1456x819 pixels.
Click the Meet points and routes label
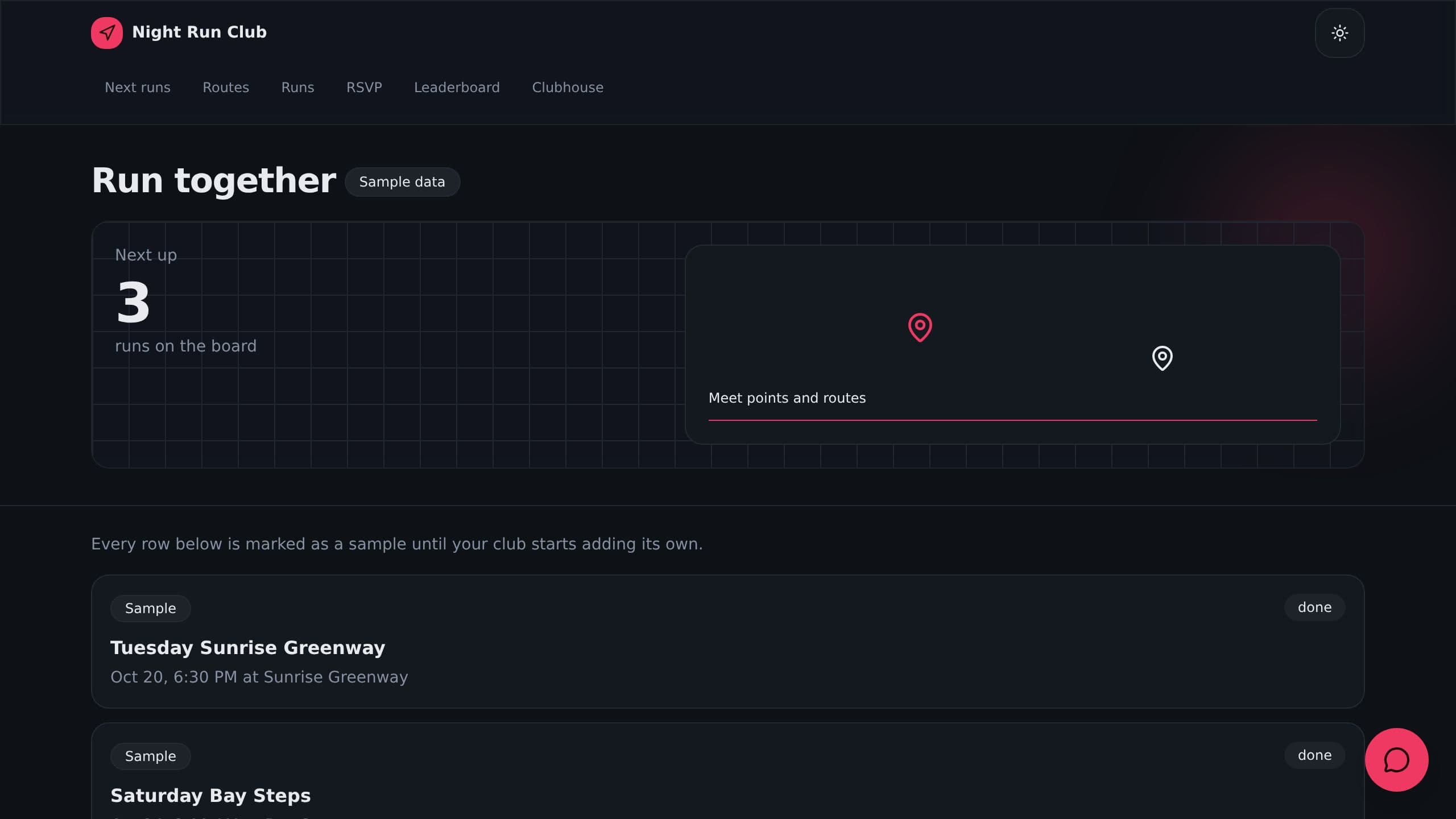click(787, 398)
